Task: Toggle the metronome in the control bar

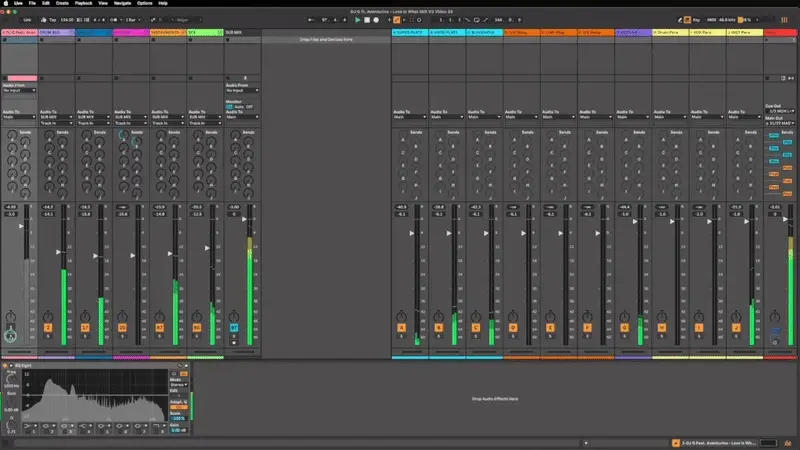Action: point(114,20)
